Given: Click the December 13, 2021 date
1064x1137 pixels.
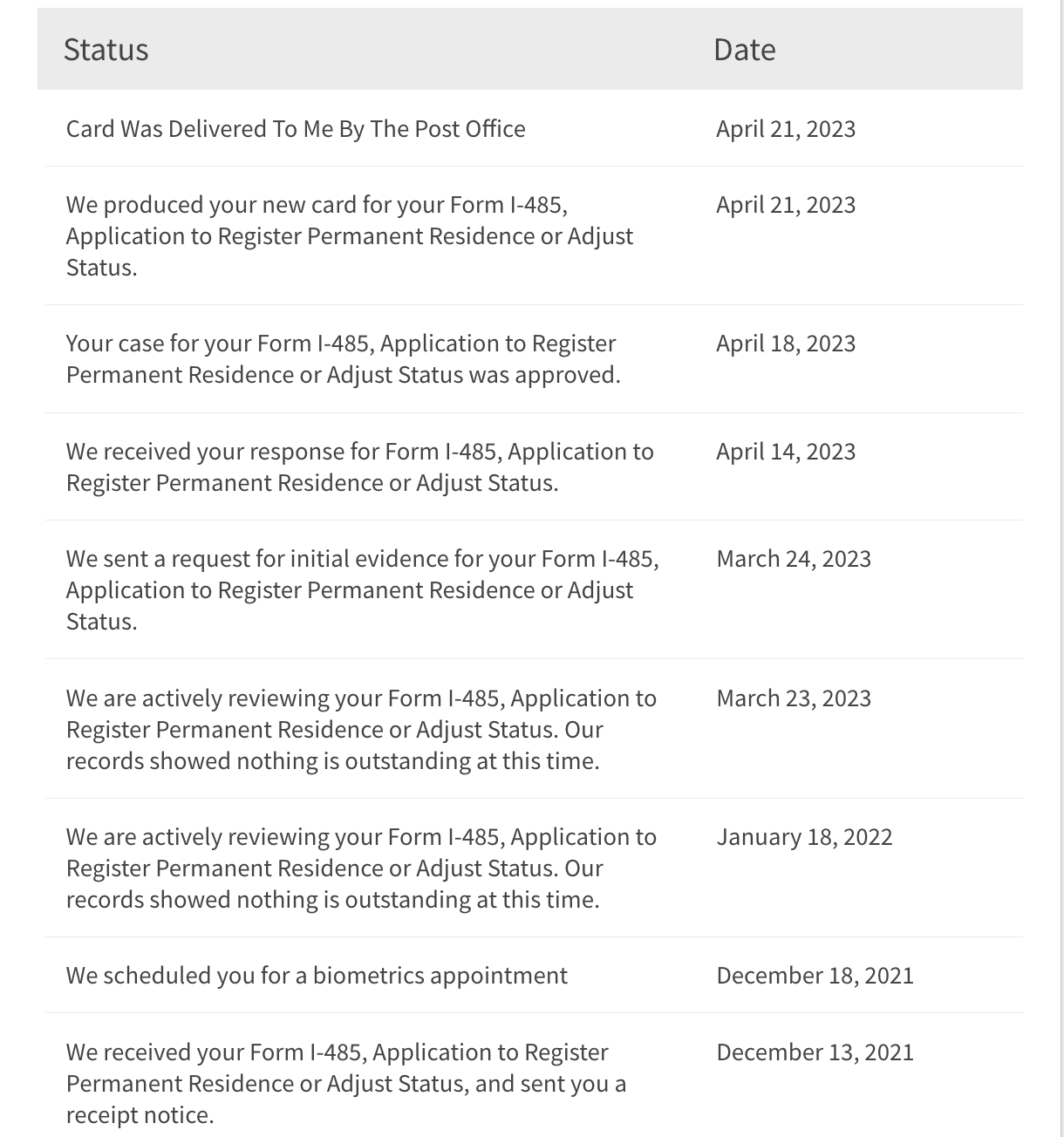Looking at the screenshot, I should click(815, 1052).
